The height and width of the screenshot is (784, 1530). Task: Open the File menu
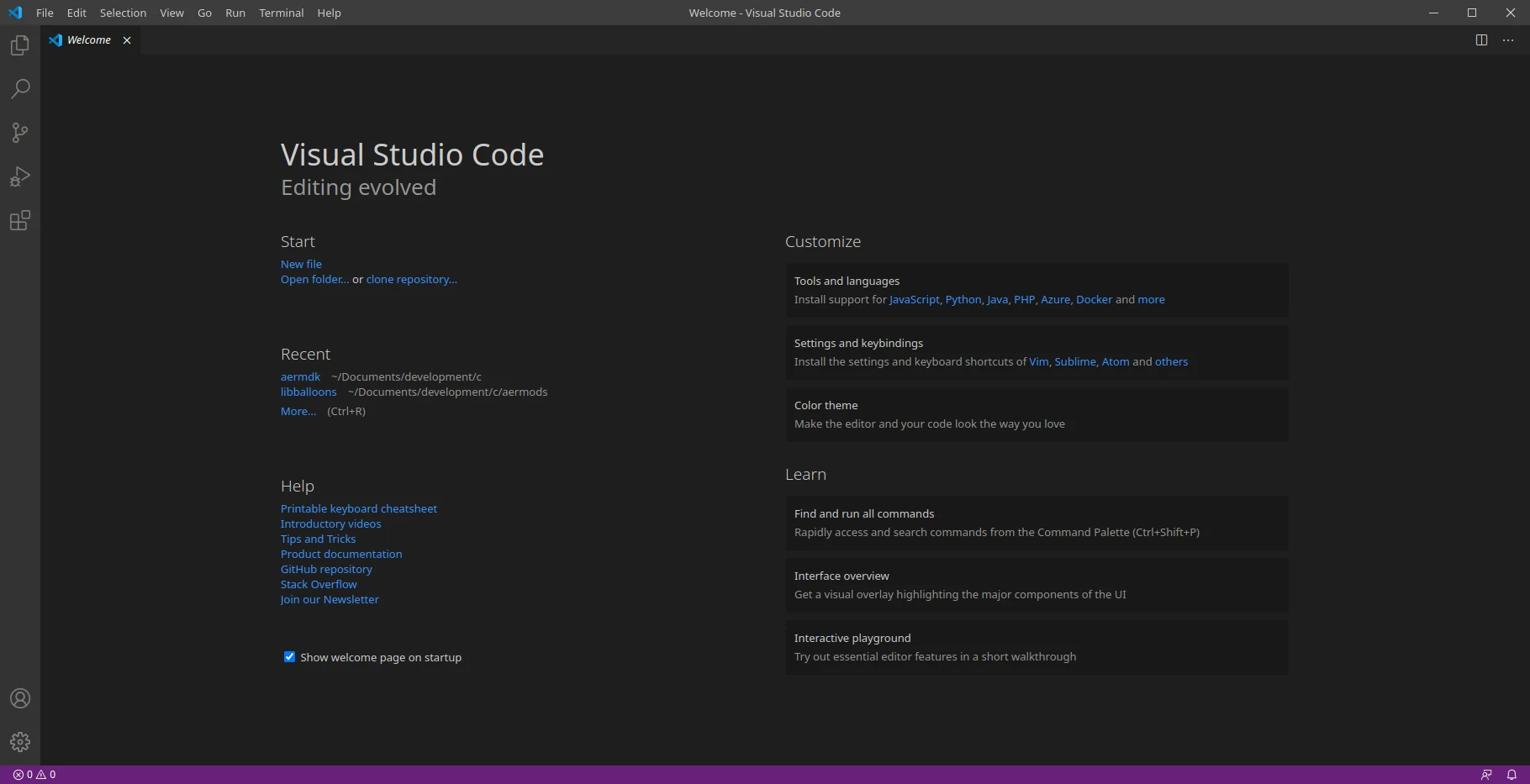point(45,13)
